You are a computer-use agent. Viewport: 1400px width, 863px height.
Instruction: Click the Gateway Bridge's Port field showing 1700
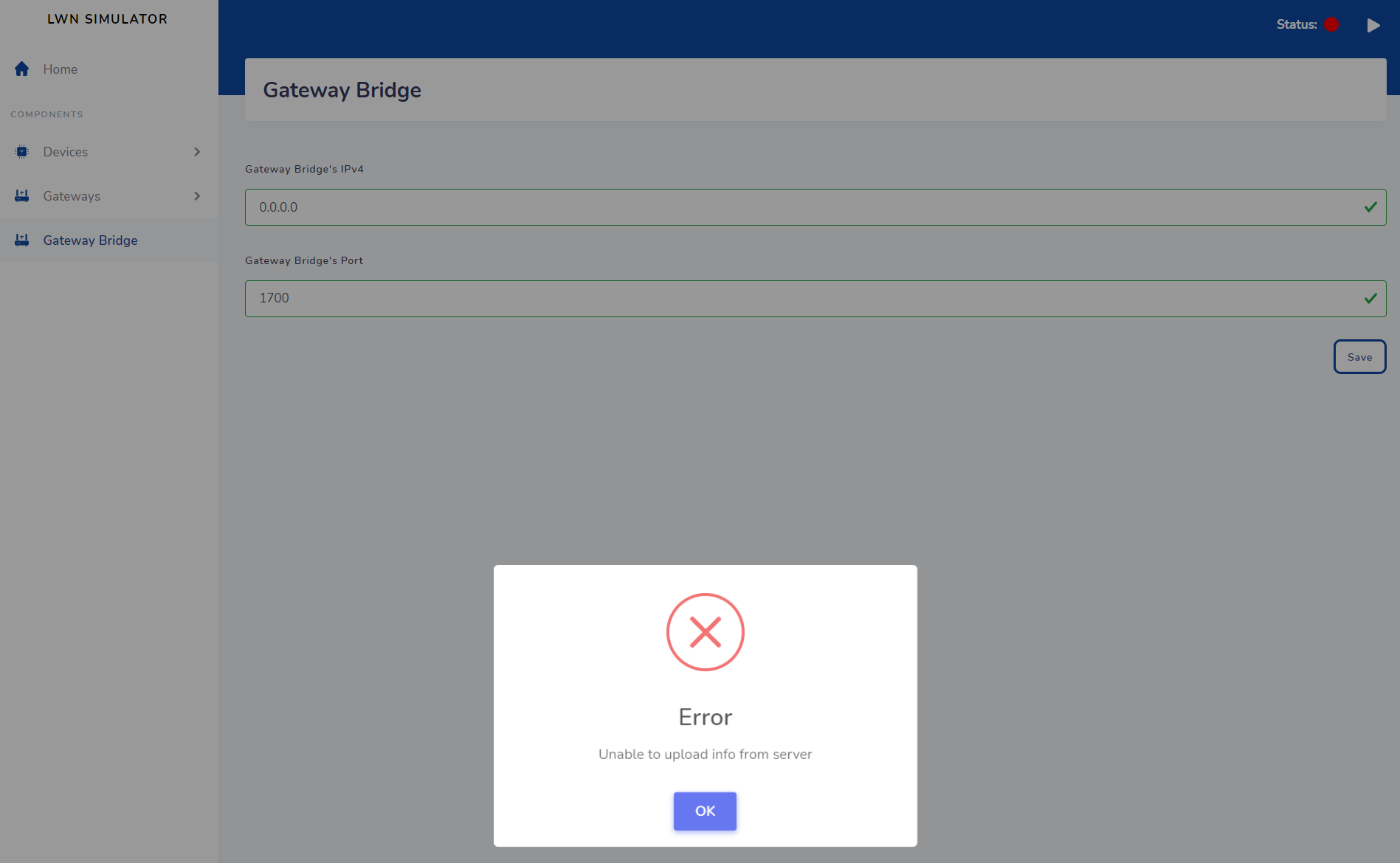click(812, 298)
